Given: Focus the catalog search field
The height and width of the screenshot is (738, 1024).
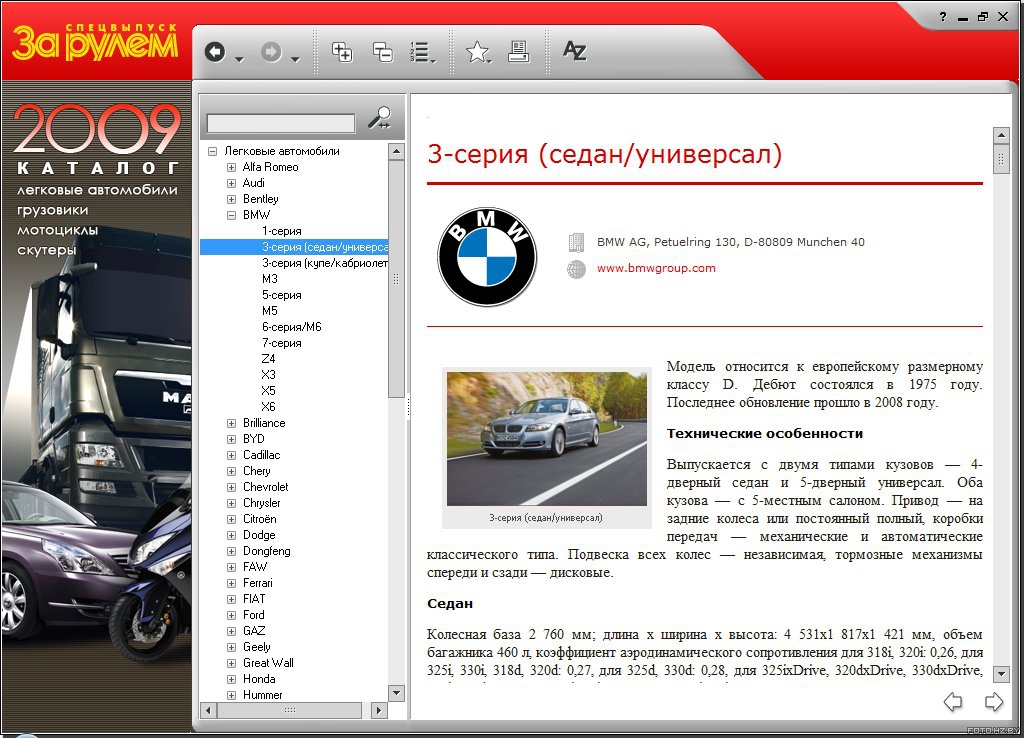Looking at the screenshot, I should (281, 123).
